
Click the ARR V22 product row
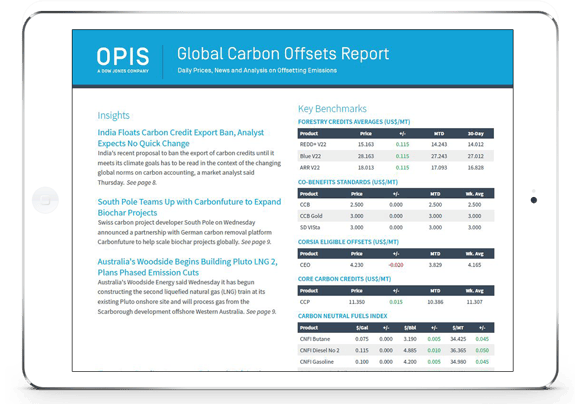point(396,168)
